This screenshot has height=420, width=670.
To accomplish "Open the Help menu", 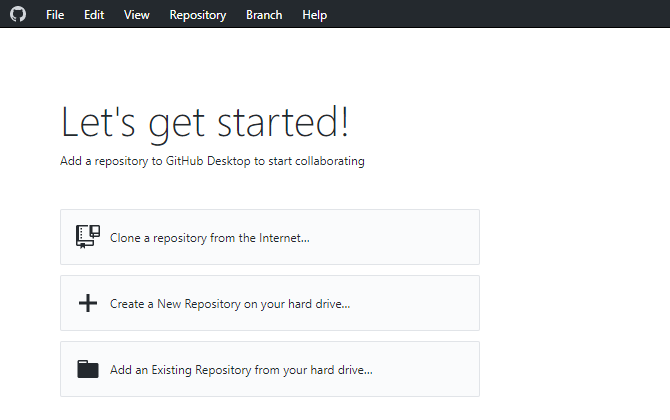I will [x=314, y=15].
